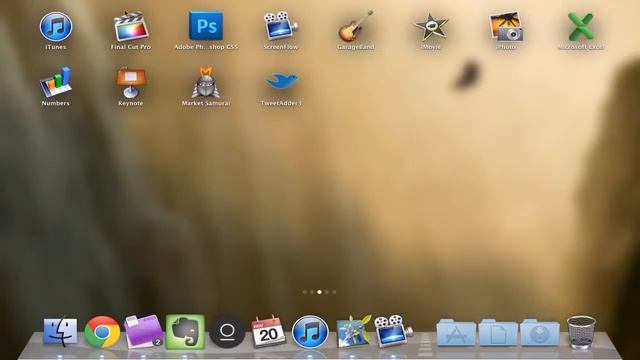Launch Numbers spreadsheet app
The width and height of the screenshot is (640, 360).
(56, 83)
